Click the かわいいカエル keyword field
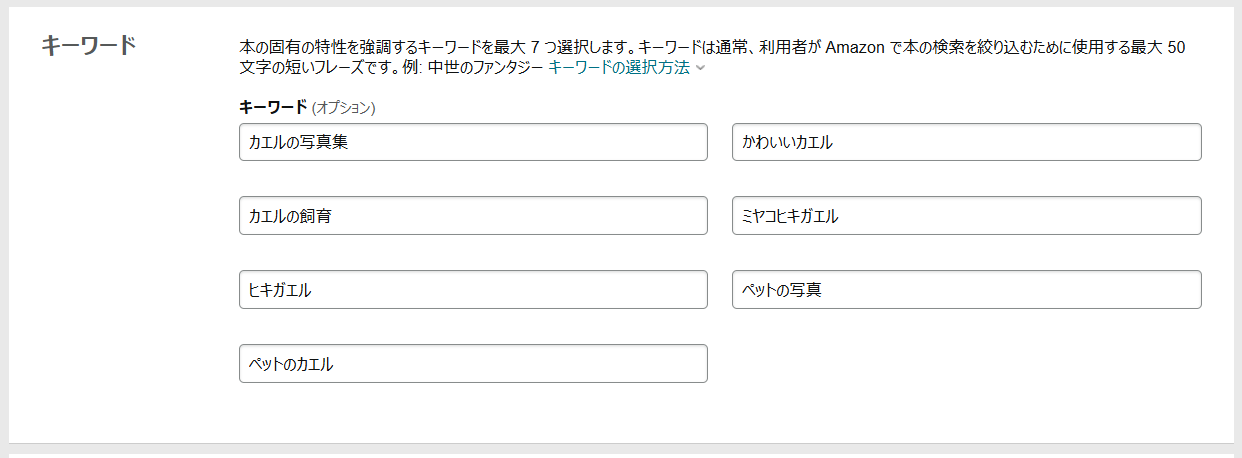Screen dimensions: 1242x458 point(966,142)
